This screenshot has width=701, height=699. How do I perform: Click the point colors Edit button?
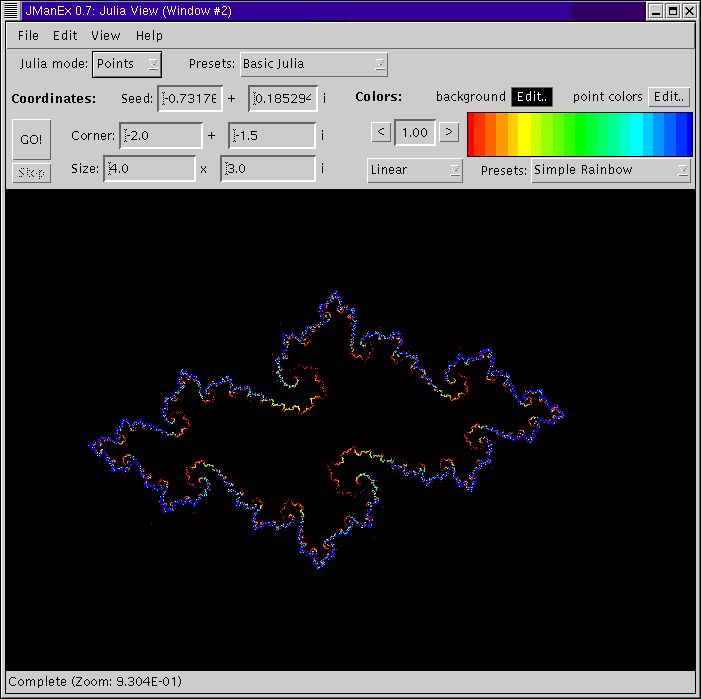click(669, 97)
